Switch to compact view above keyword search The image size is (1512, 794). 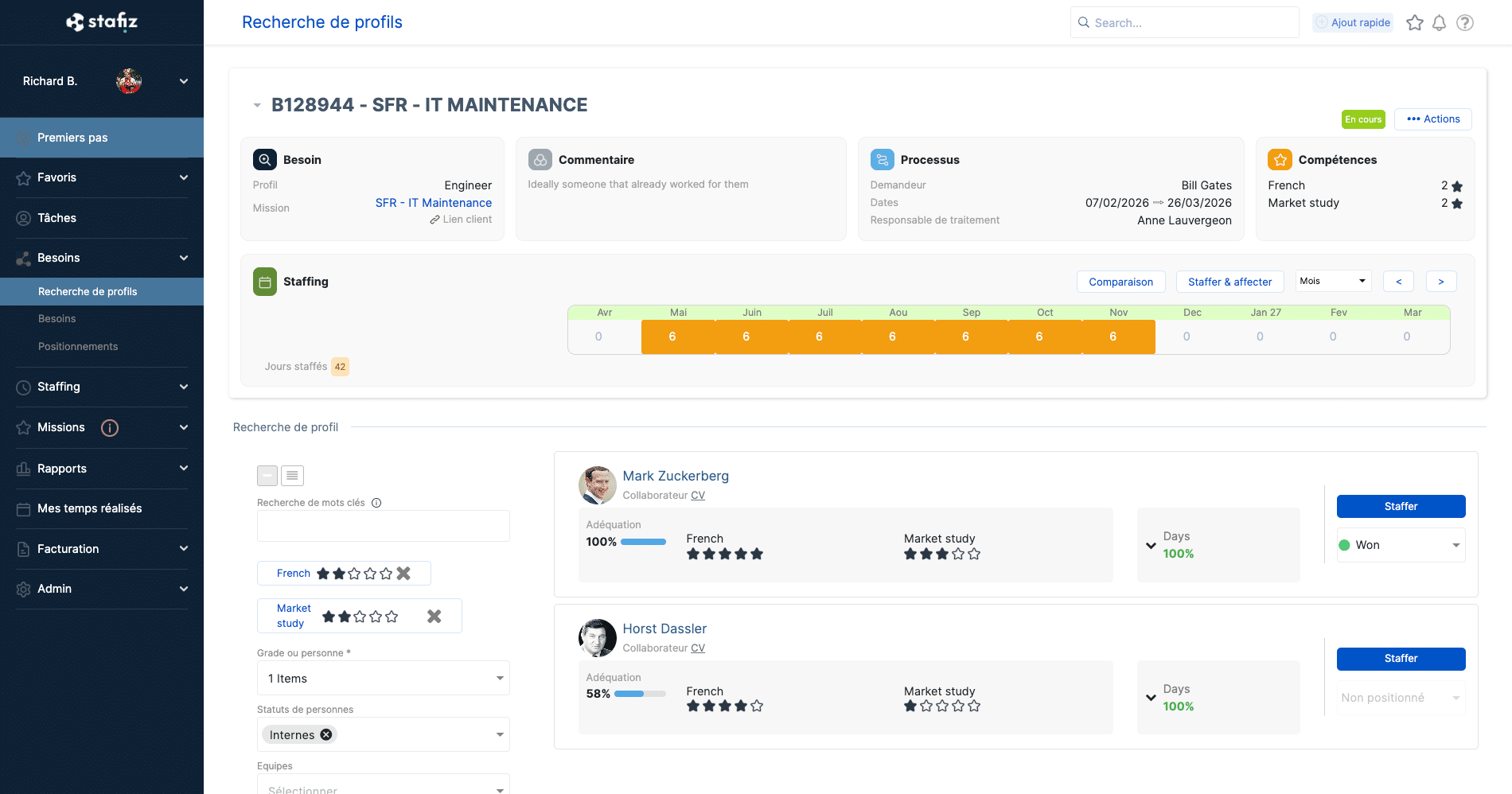(267, 475)
